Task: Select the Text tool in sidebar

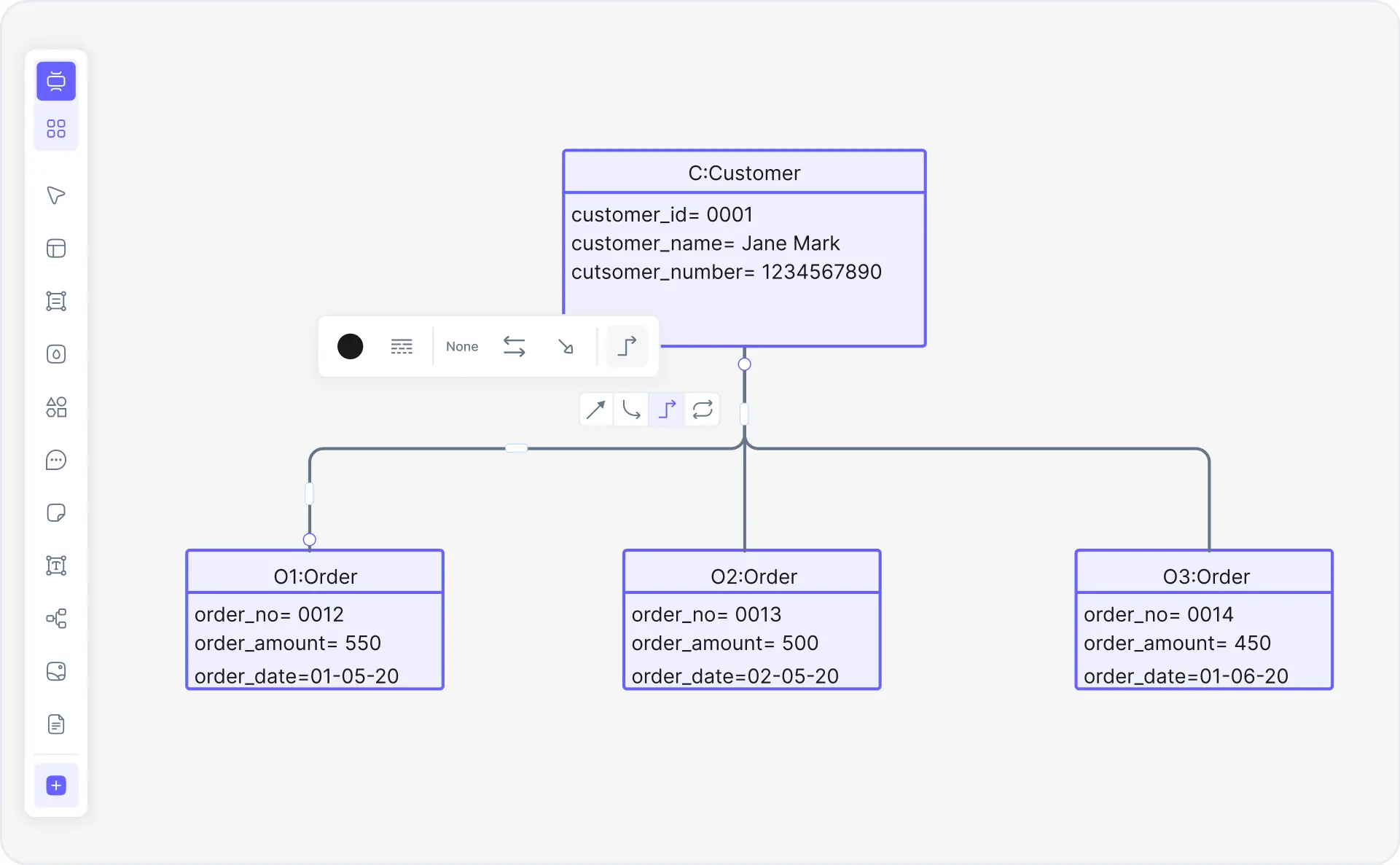Action: (x=56, y=565)
